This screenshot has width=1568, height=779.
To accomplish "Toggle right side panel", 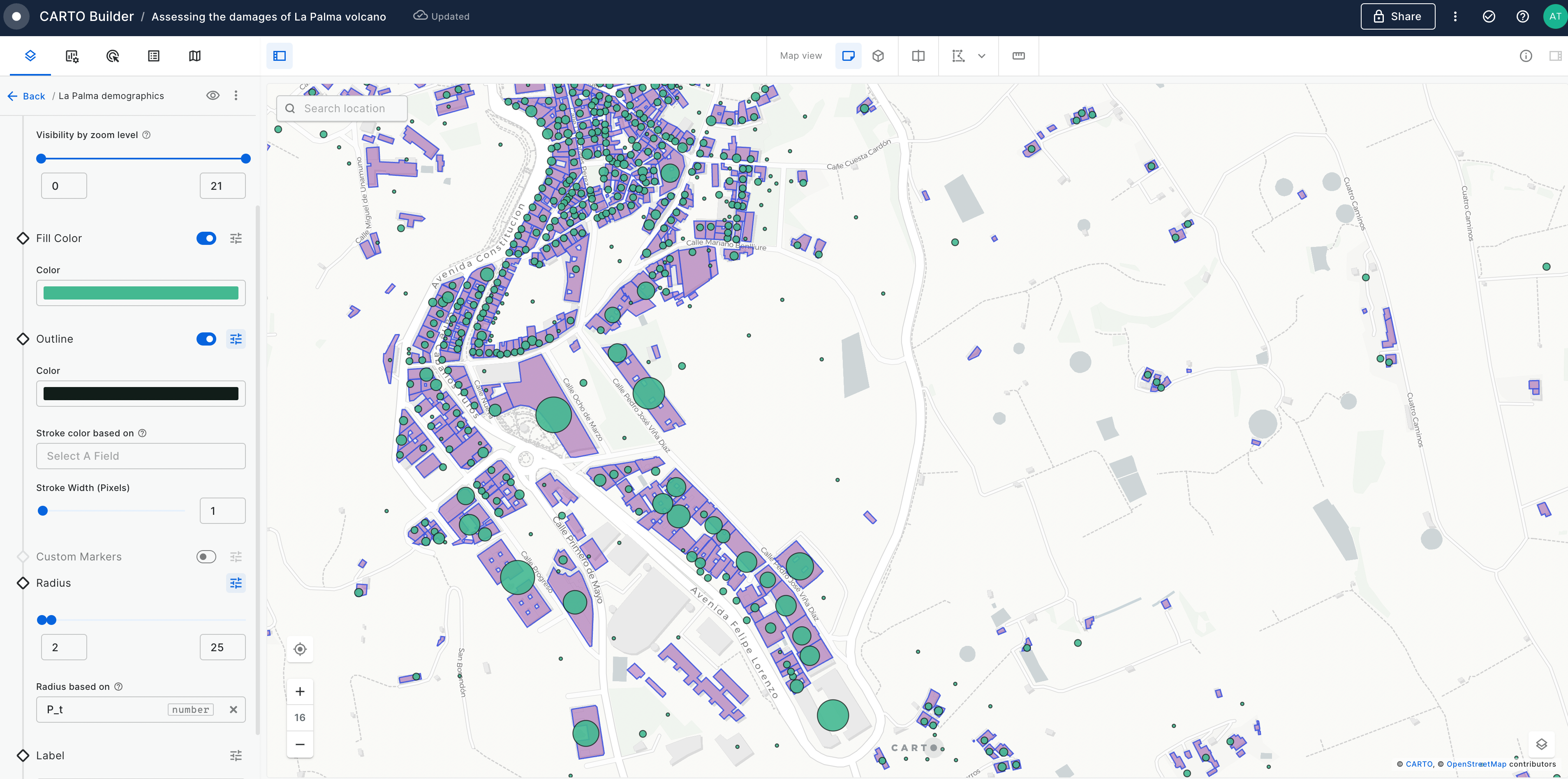I will point(1555,56).
